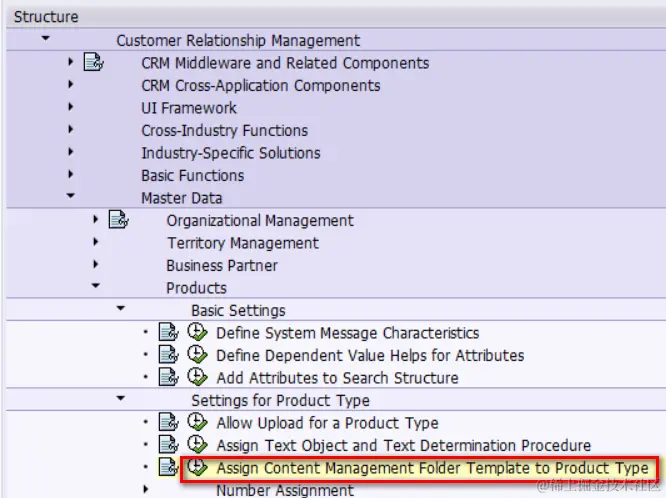Screen dimensions: 666x498
Task: Open documentation icon for Define System Message Characteristics
Action: [x=169, y=332]
